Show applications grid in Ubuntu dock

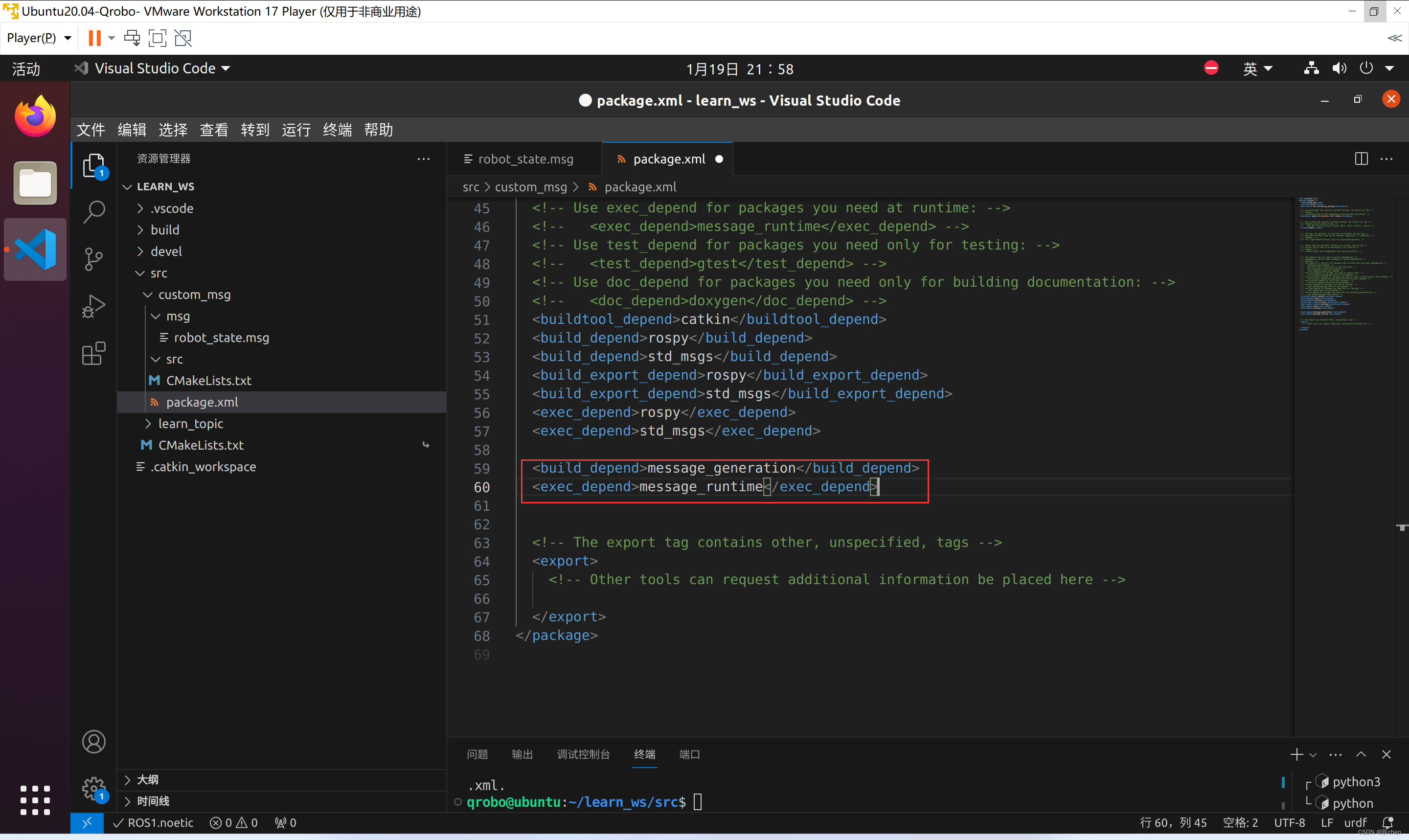point(35,800)
